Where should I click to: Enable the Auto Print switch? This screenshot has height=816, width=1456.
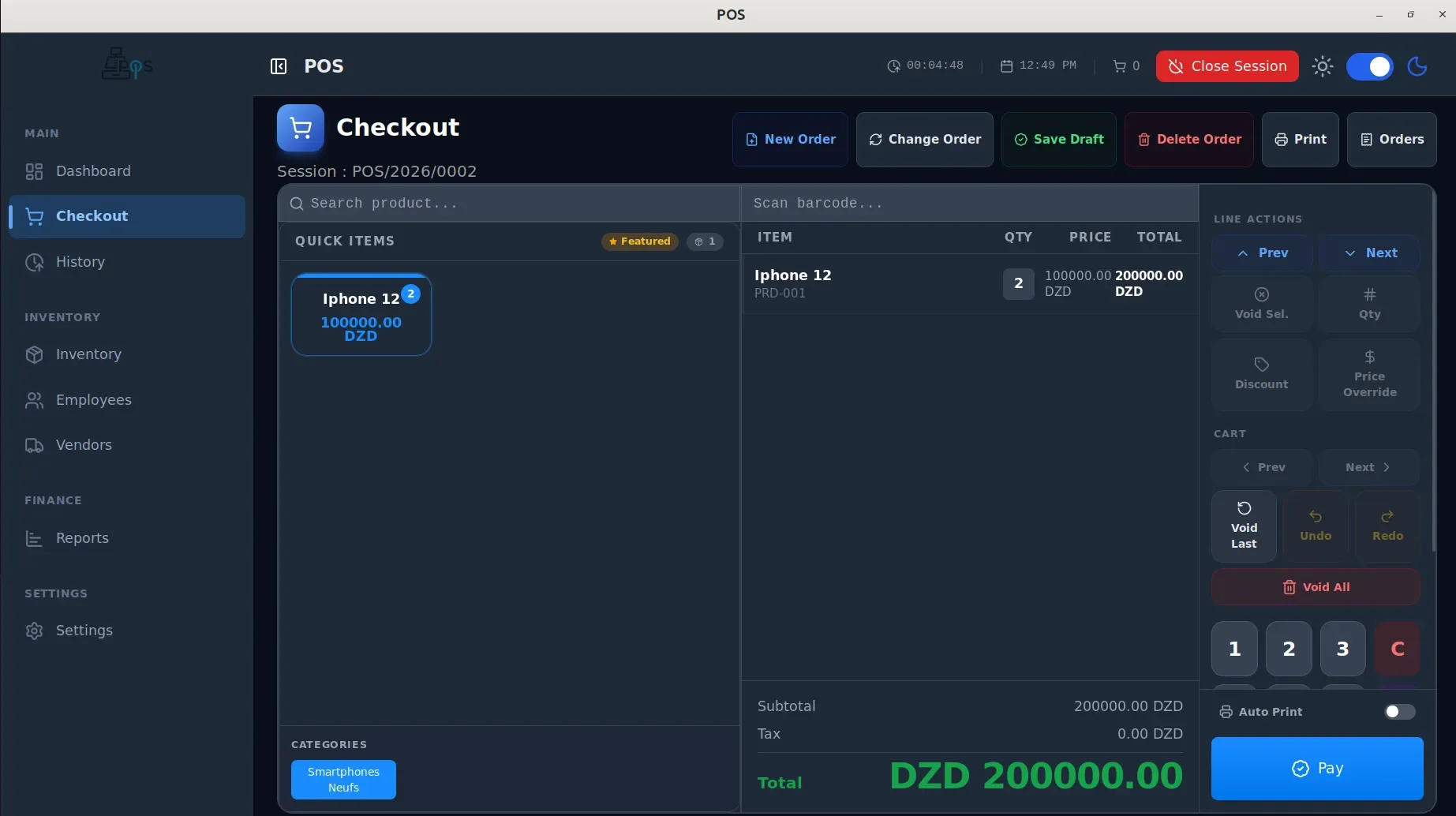[x=1400, y=712]
